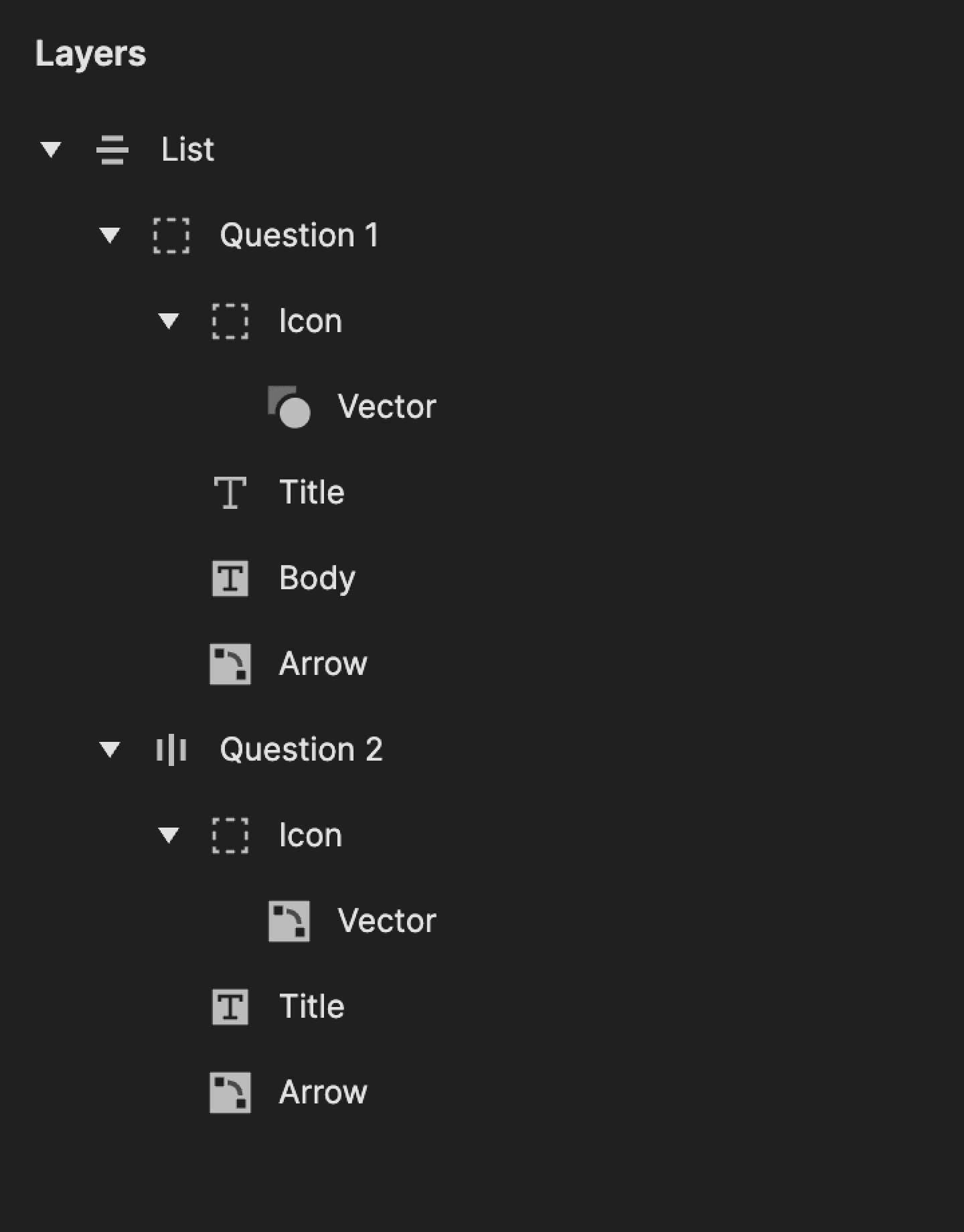Select the Vector layer inside Question 1's Icon
The height and width of the screenshot is (1232, 964).
coord(386,406)
